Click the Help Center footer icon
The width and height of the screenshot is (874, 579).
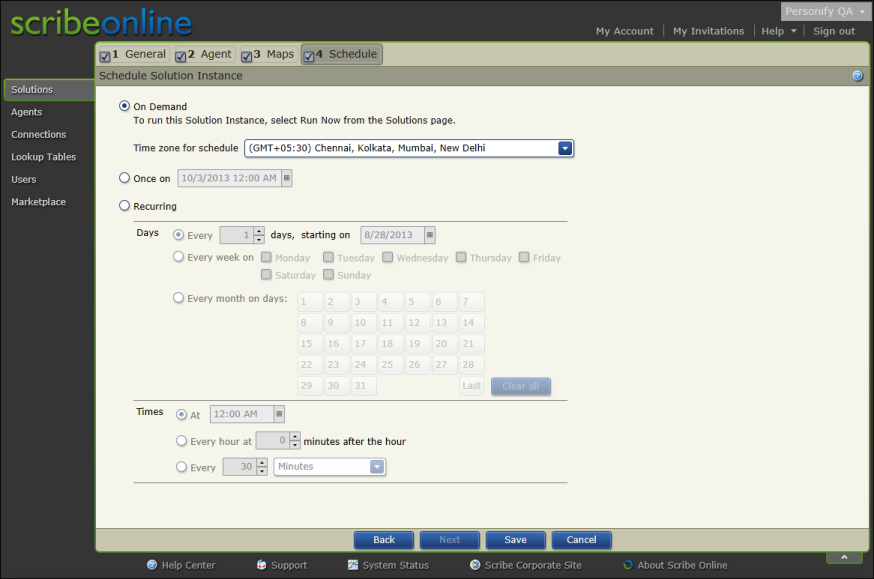pos(152,565)
